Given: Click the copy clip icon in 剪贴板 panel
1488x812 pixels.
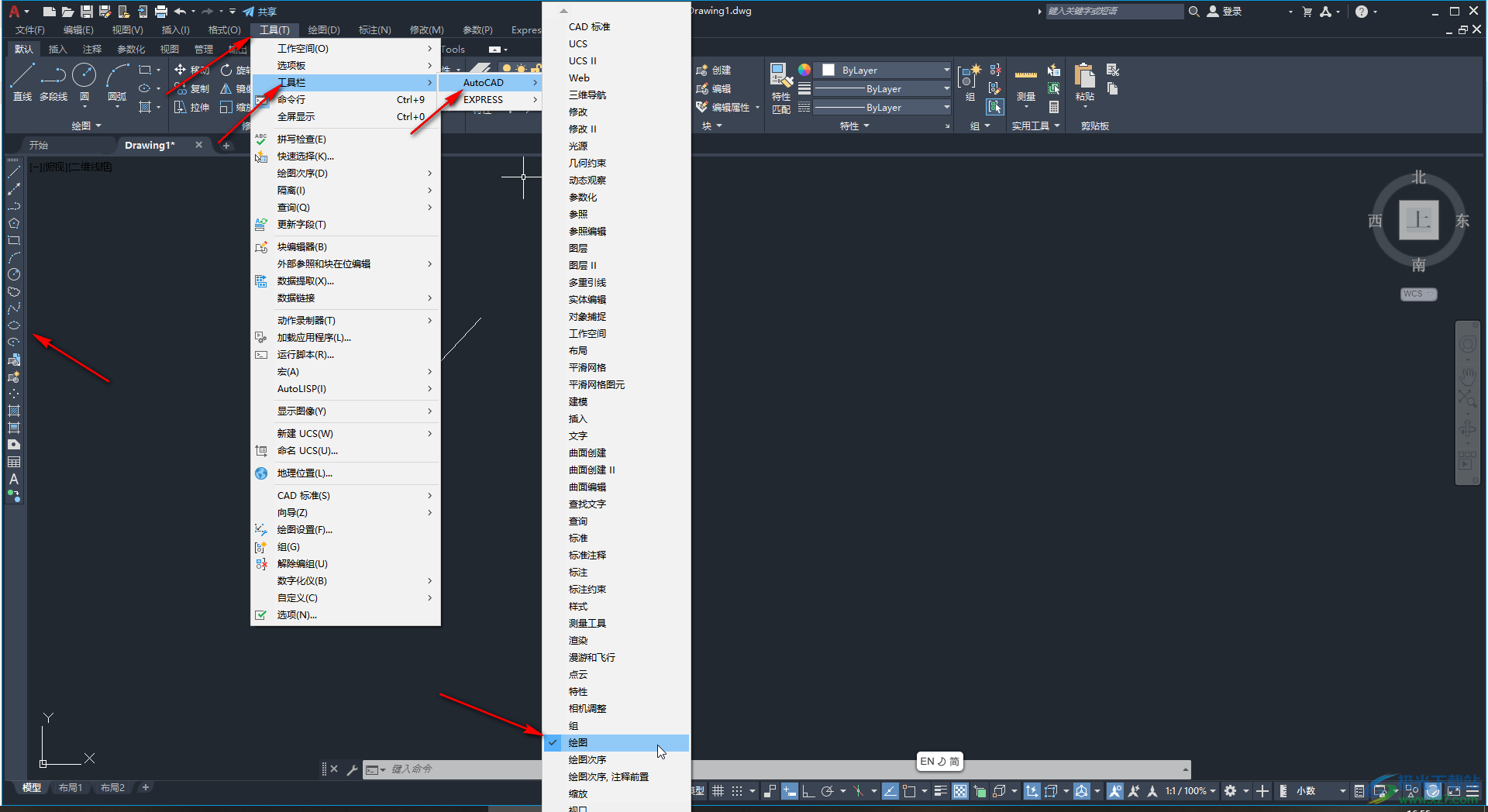Looking at the screenshot, I should click(1113, 88).
